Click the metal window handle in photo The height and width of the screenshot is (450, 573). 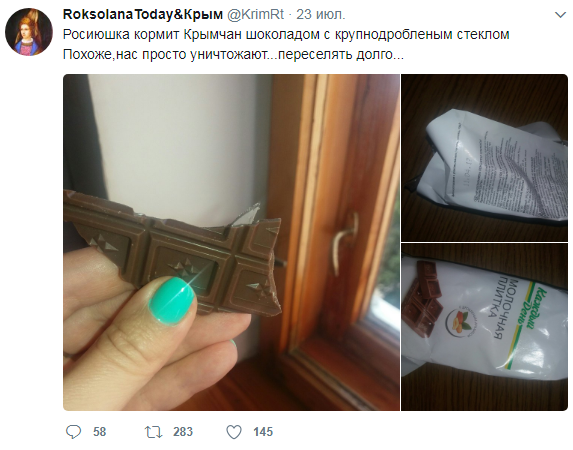(344, 242)
